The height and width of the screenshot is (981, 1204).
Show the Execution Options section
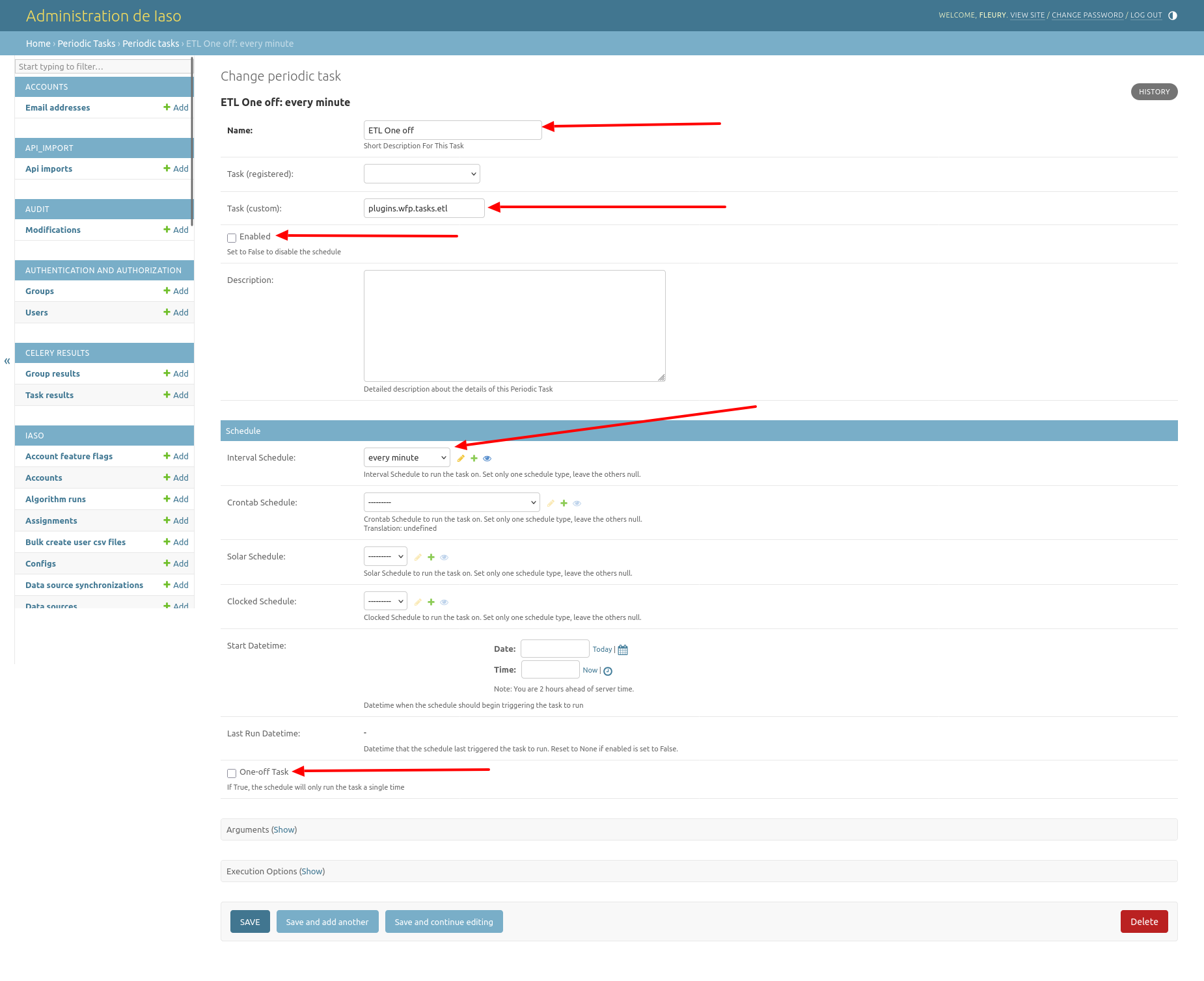[312, 871]
